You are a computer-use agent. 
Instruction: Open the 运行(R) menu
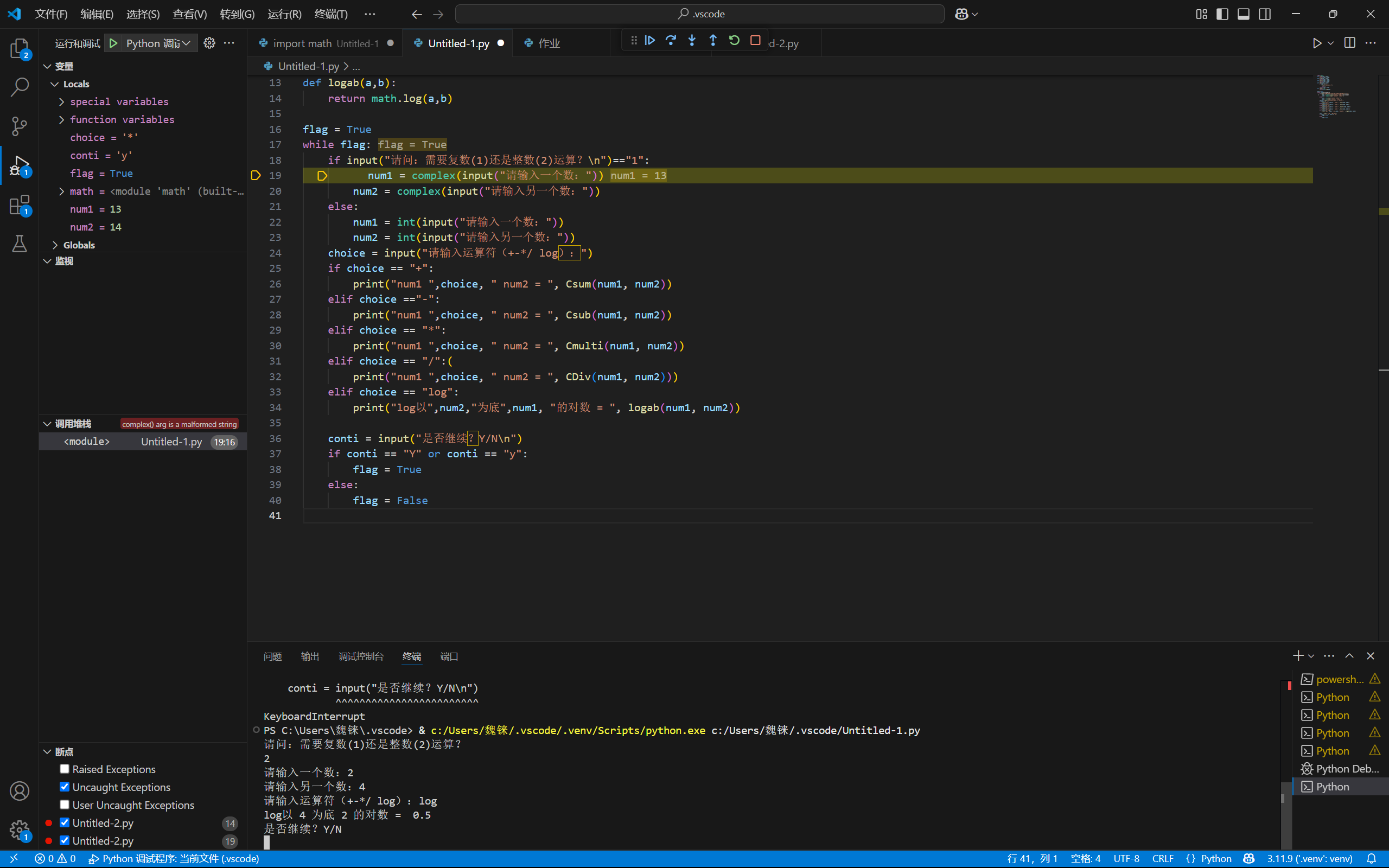(x=284, y=14)
